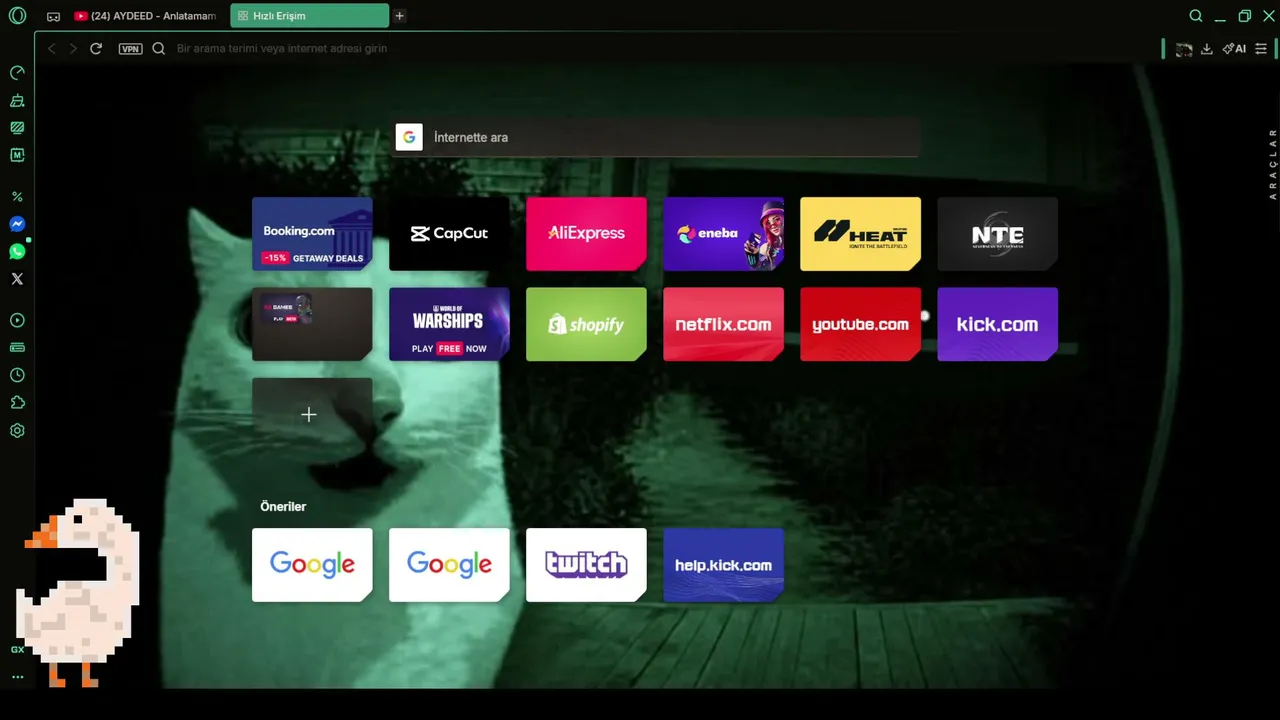Click the Öneriler section heading

[283, 506]
